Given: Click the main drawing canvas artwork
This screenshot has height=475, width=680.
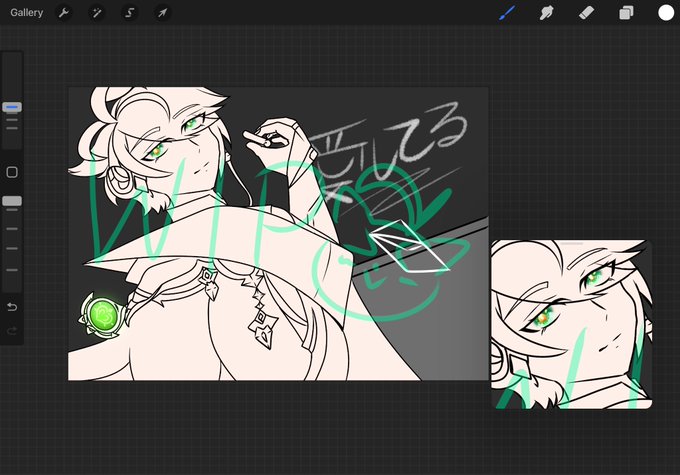Looking at the screenshot, I should pyautogui.click(x=278, y=234).
